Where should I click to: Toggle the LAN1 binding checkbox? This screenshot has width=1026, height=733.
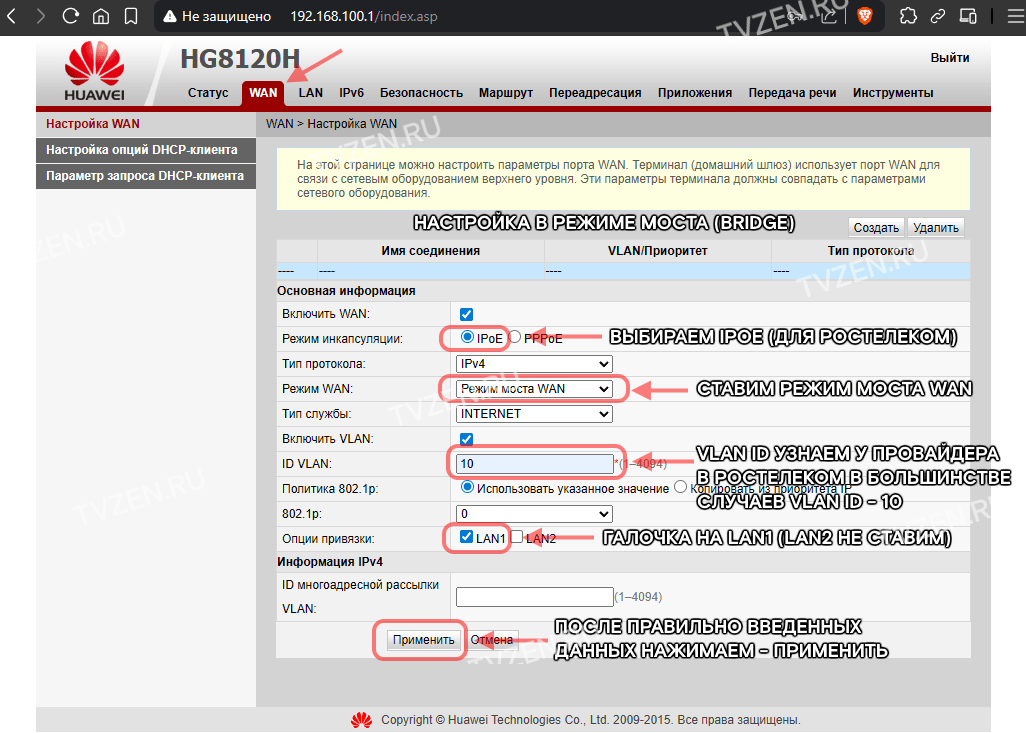pos(467,537)
